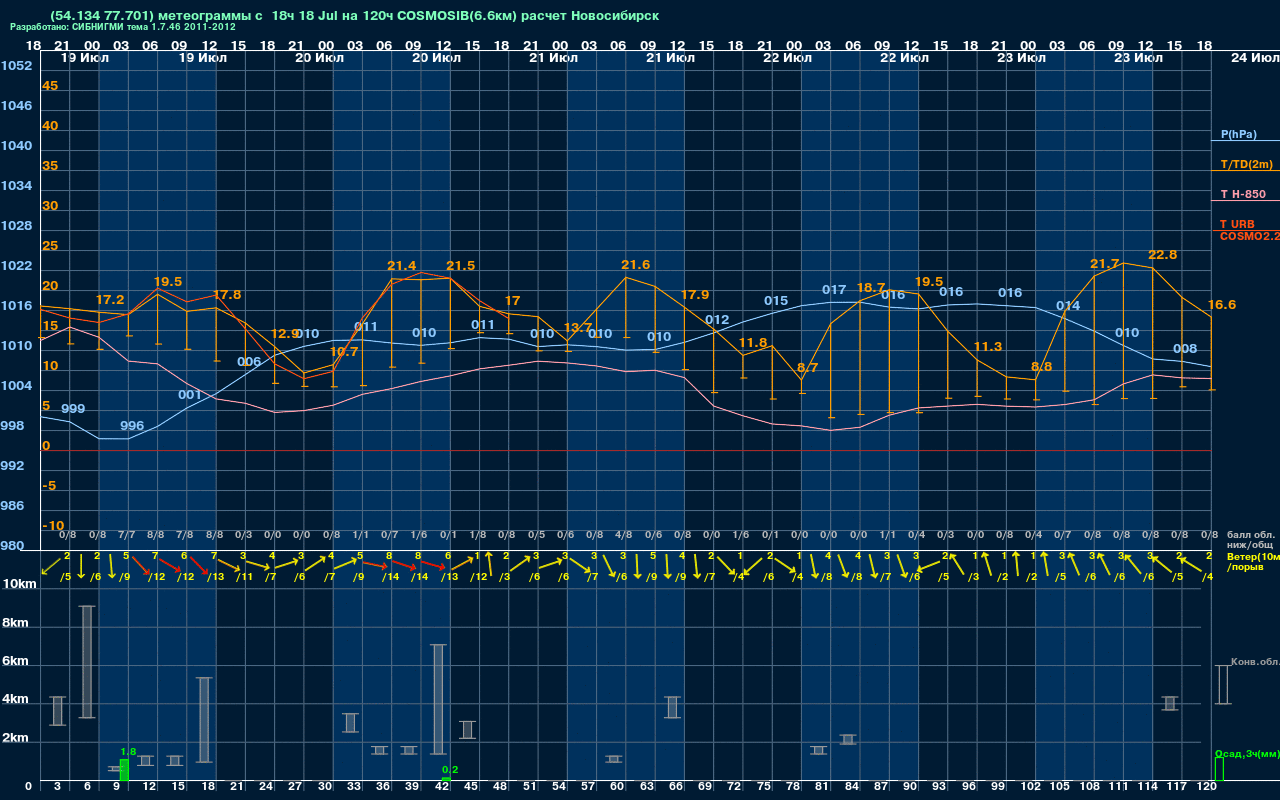Viewport: 1280px width, 800px height.
Task: Click forecast hour 42 on bottom axis
Action: (x=443, y=788)
